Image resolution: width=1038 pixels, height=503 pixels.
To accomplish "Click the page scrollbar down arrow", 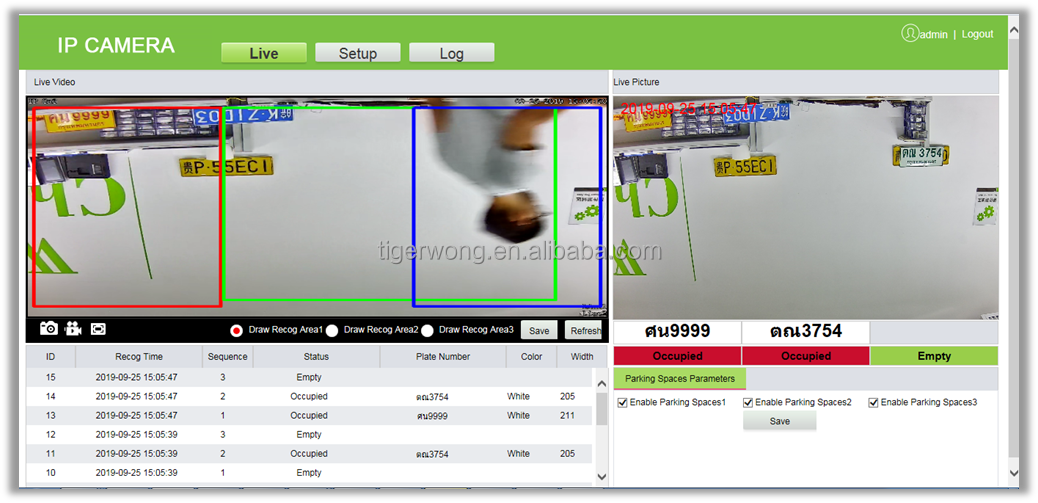I will (x=1014, y=472).
